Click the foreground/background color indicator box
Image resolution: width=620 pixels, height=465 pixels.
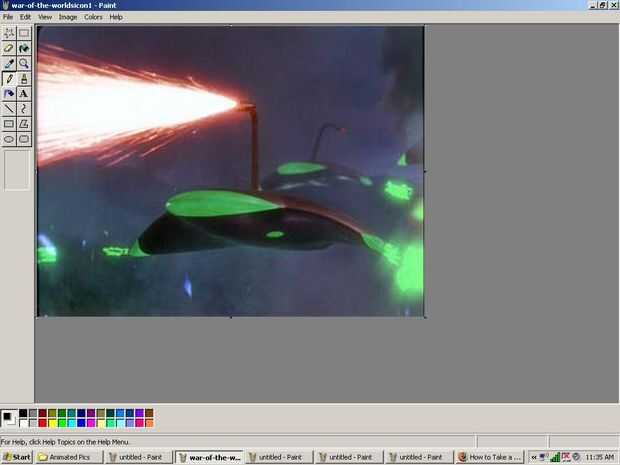(x=9, y=418)
